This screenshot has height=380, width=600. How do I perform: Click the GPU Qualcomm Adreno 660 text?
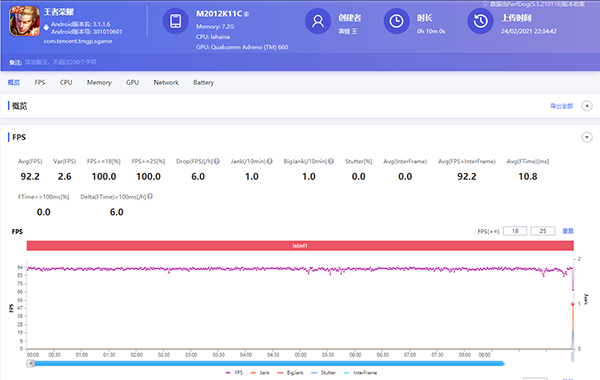pos(242,47)
